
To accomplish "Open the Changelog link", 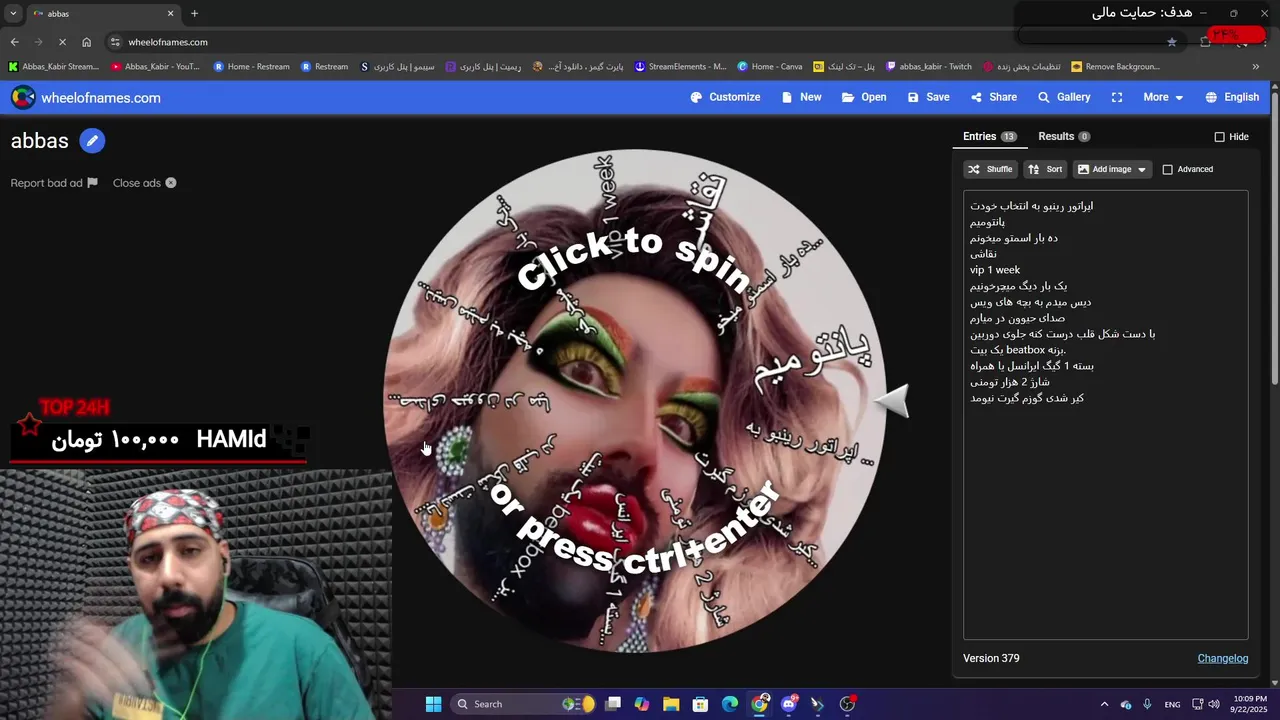I will 1223,658.
